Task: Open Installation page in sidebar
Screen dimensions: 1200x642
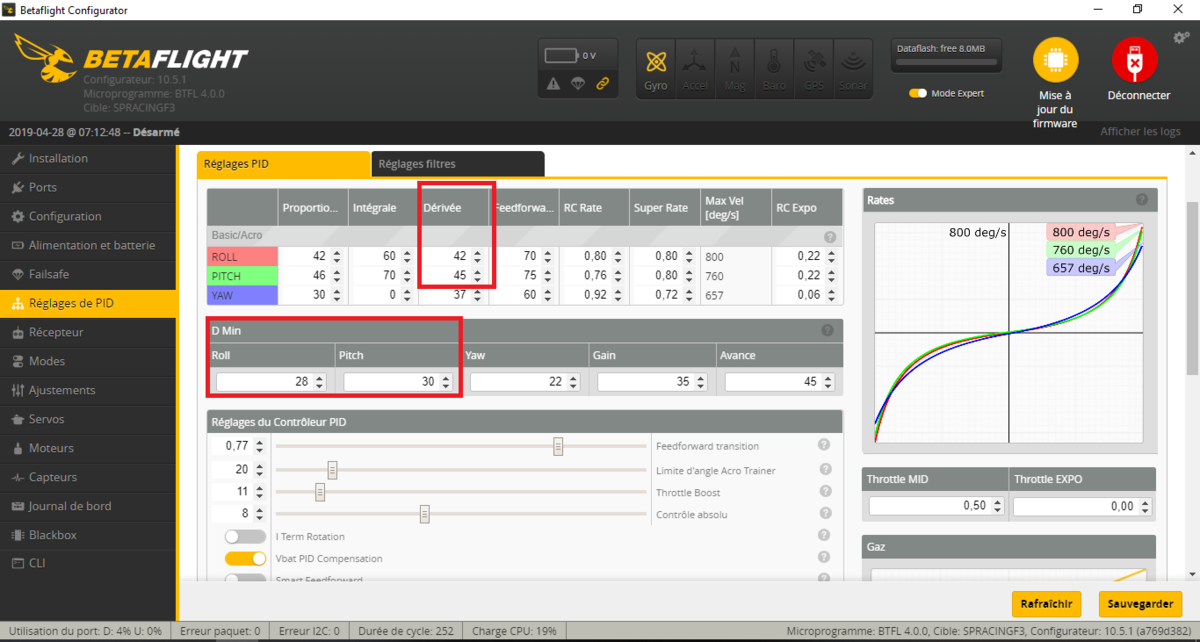Action: (x=88, y=158)
